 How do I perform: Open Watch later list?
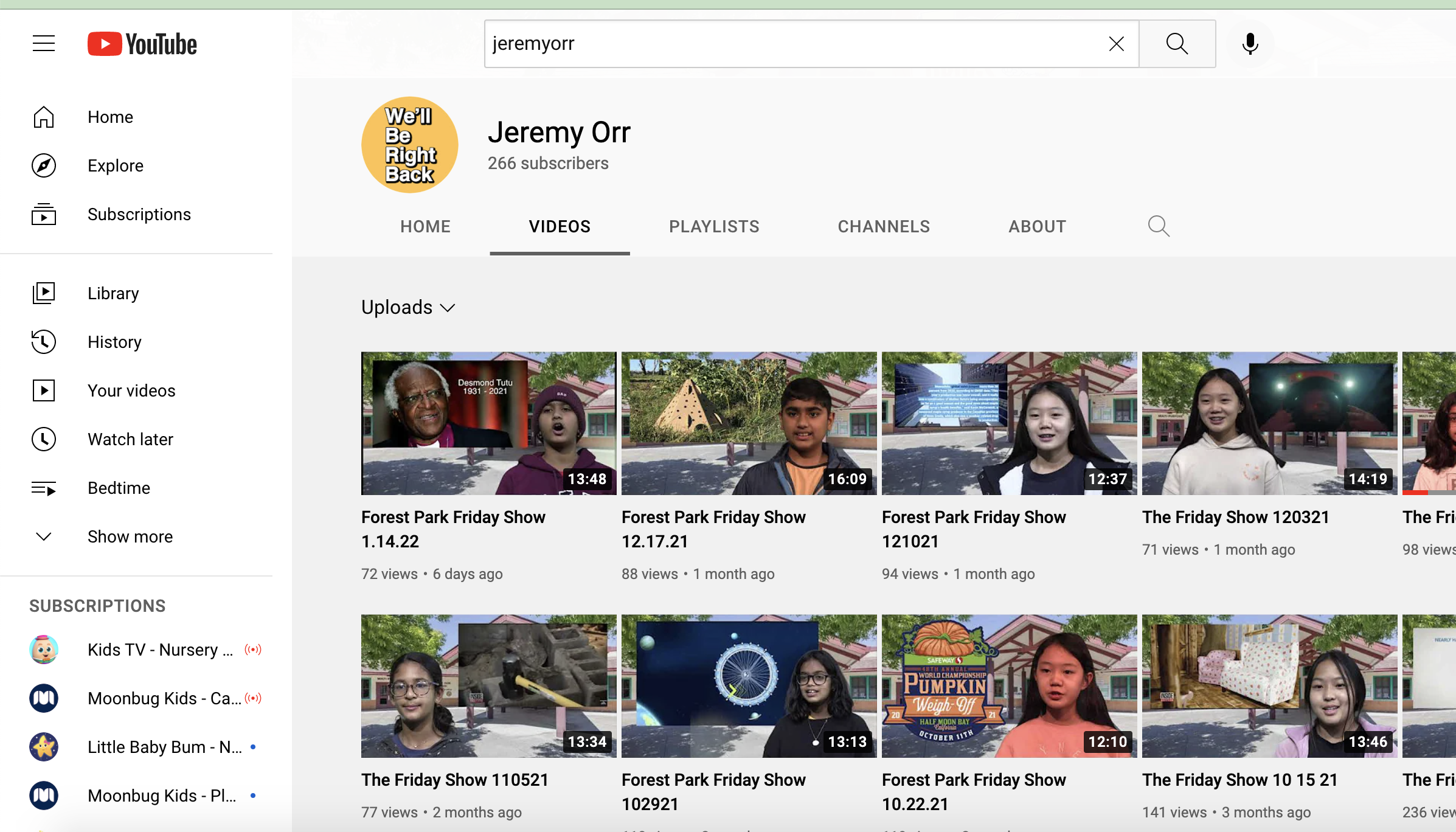pos(130,439)
